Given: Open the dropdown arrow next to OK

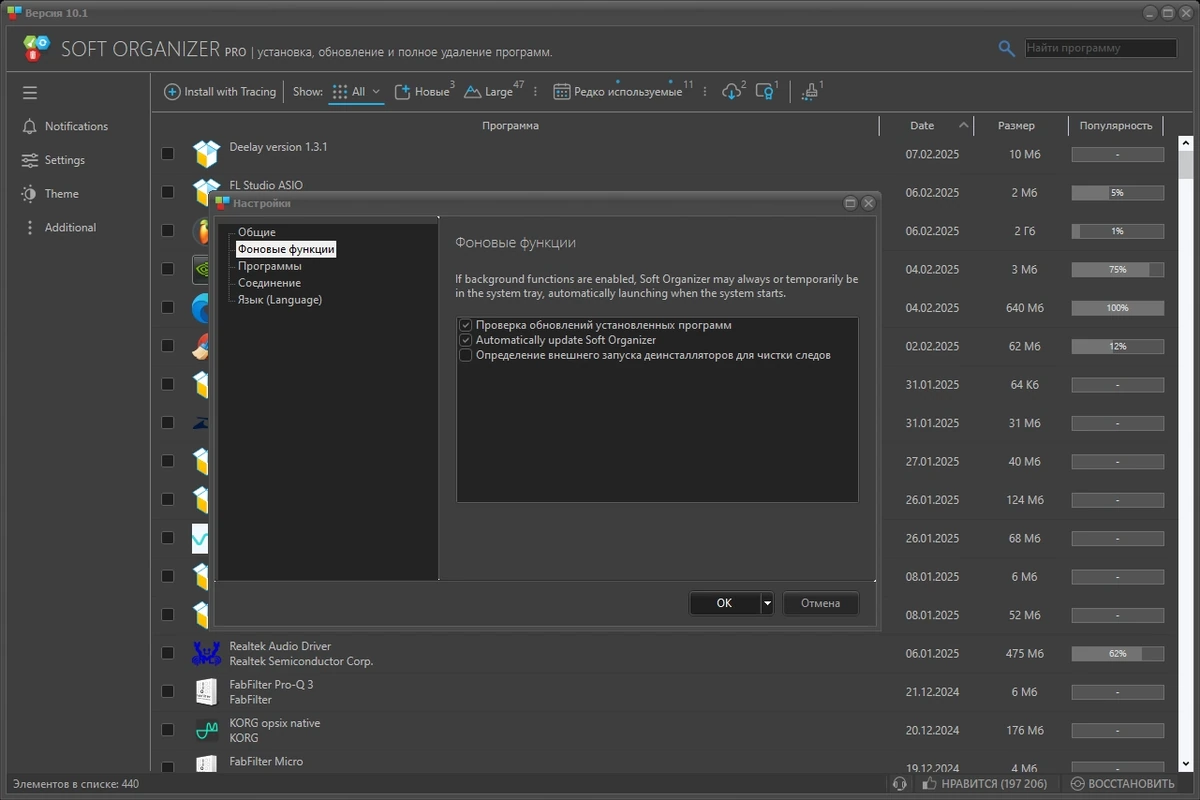Looking at the screenshot, I should 767,603.
